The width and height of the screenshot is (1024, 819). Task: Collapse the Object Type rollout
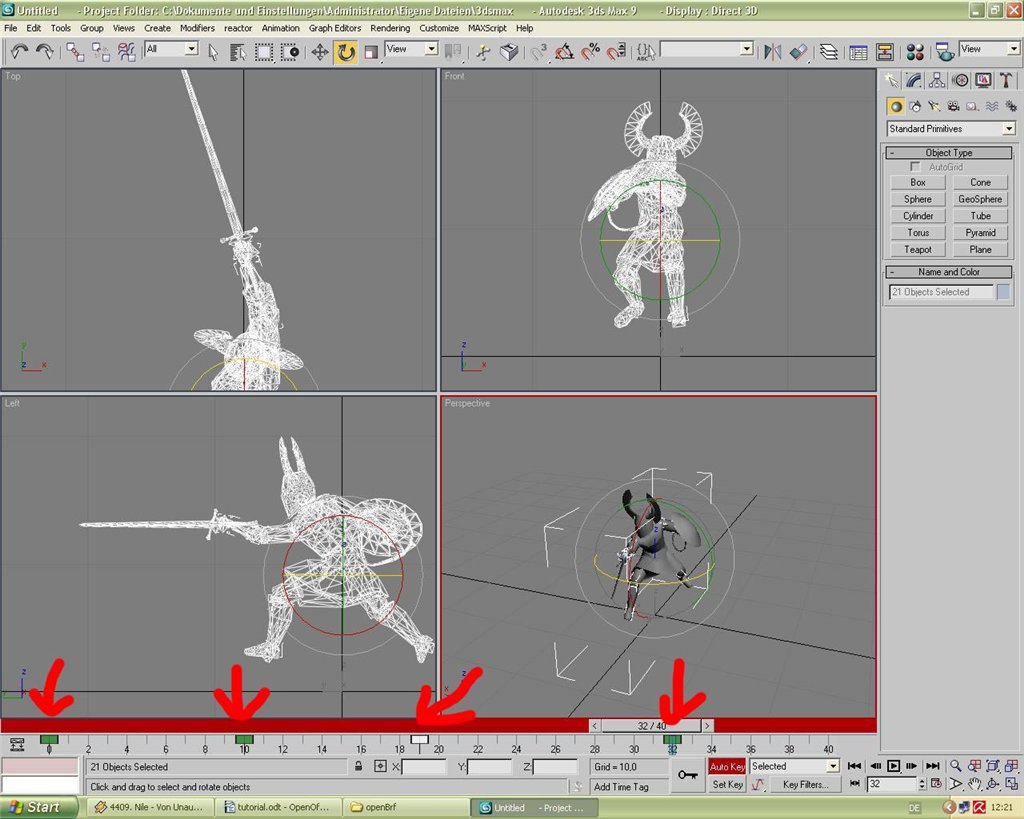click(948, 152)
